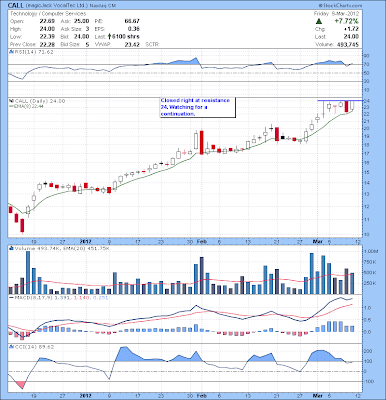Click the small icon before CCI(14) label

[11, 347]
